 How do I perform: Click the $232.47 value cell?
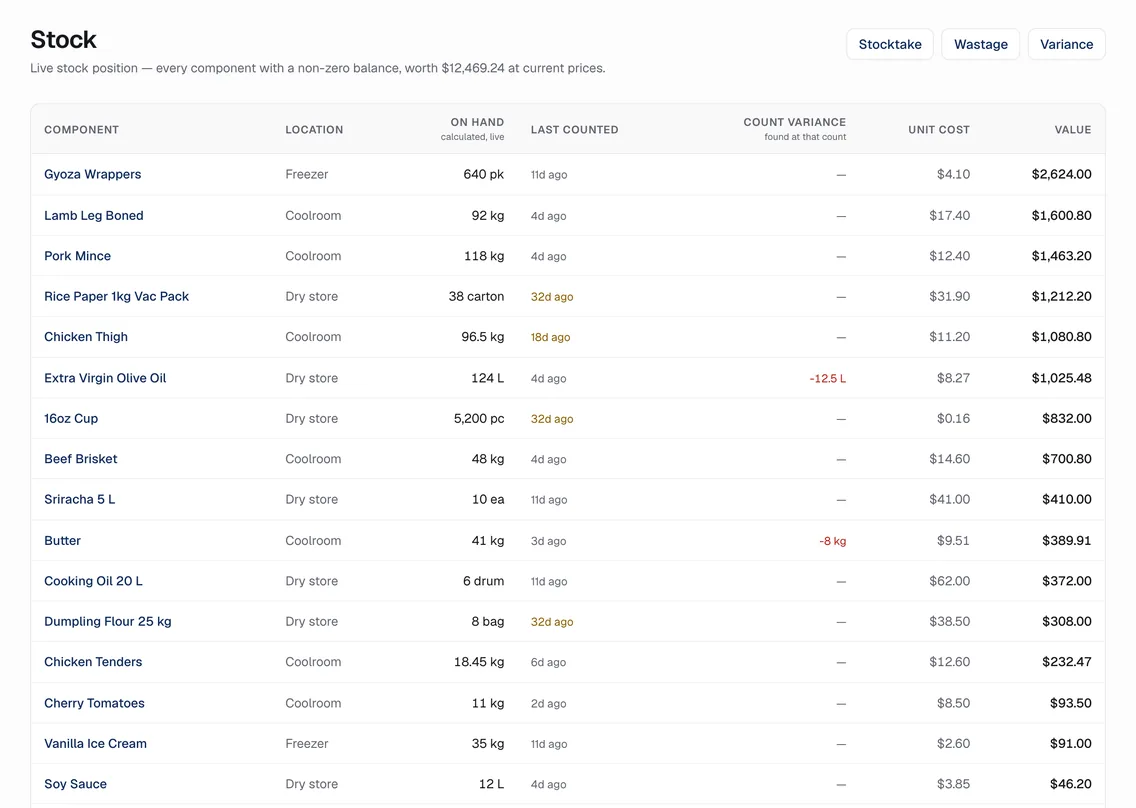tap(1066, 662)
